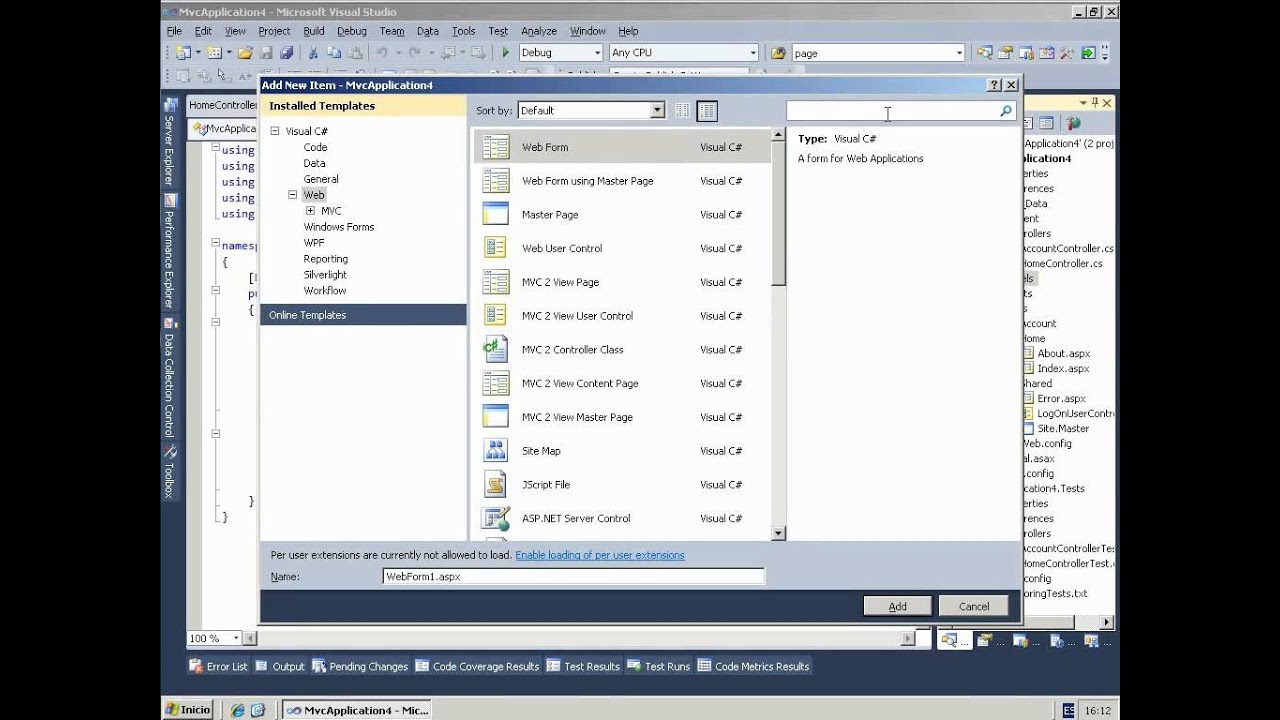Click the template list scroll down arrow
Screen dimensions: 1280x720
coord(778,534)
